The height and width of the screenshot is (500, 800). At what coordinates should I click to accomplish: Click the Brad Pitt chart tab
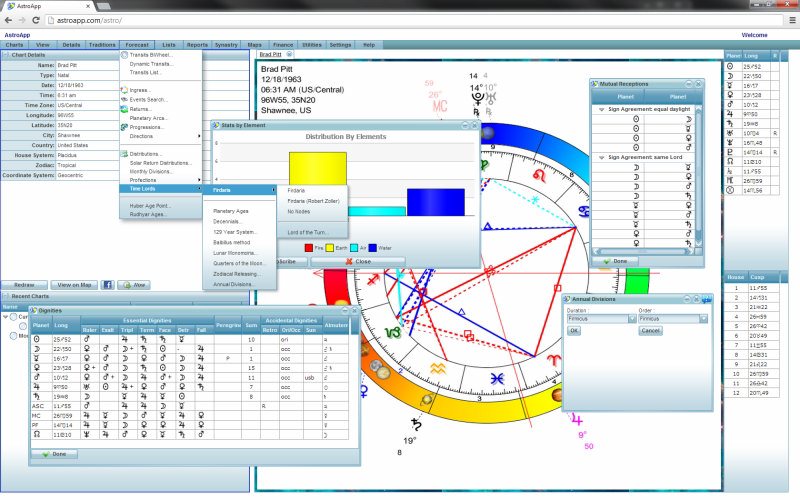(x=271, y=55)
